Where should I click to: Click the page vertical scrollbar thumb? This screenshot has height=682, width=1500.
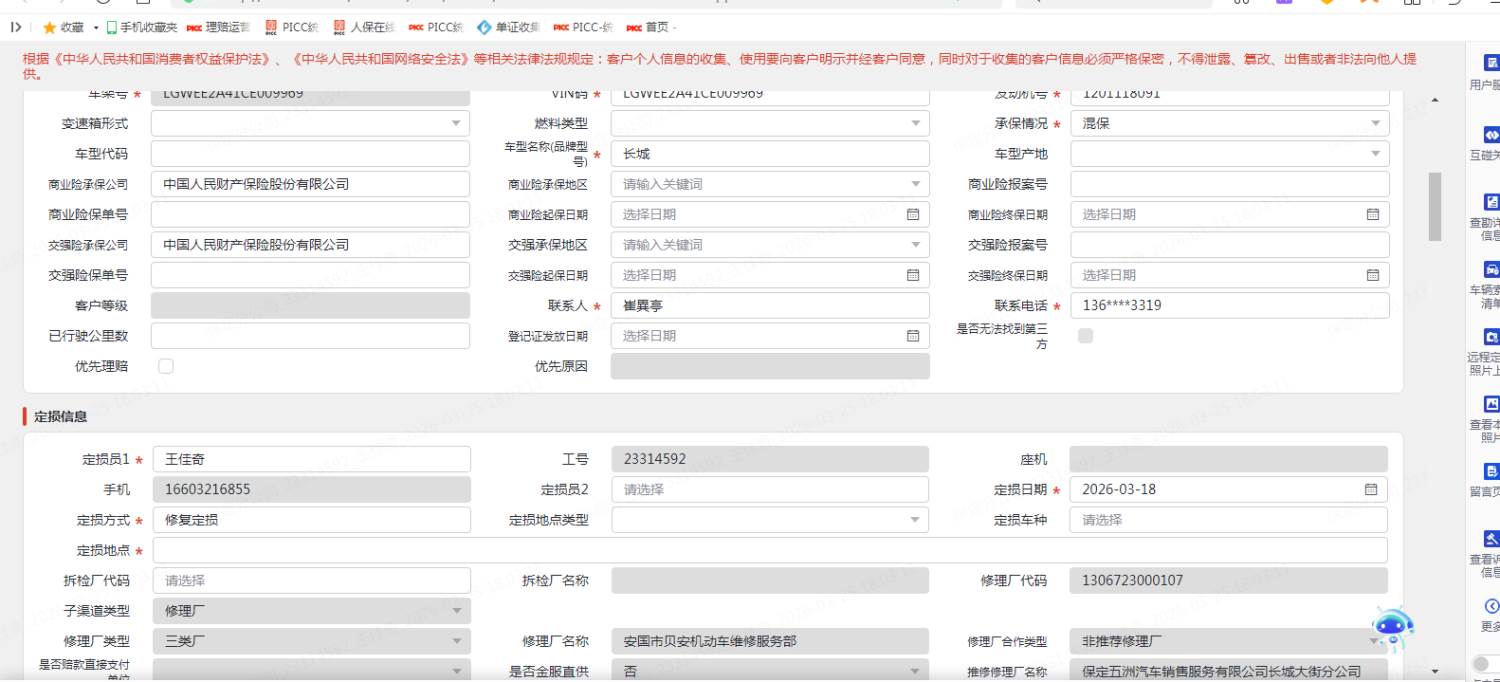click(x=1436, y=206)
